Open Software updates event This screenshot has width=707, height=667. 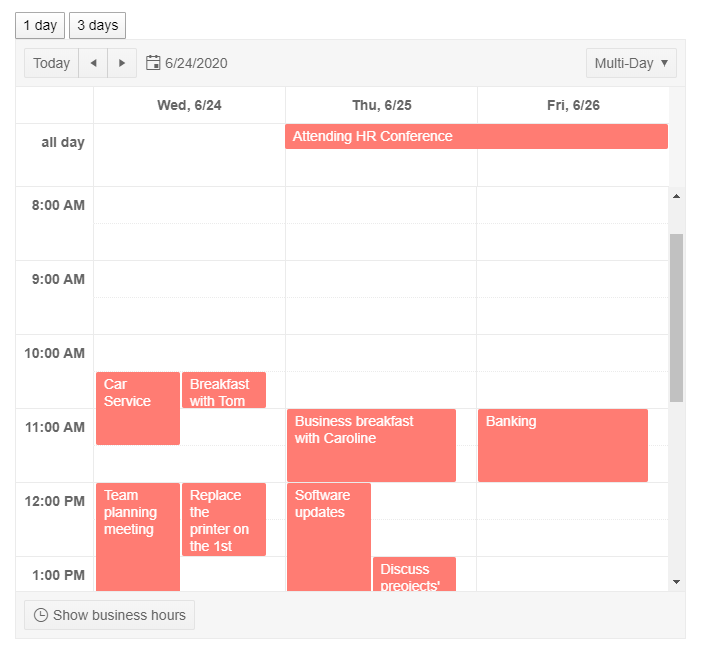click(328, 535)
